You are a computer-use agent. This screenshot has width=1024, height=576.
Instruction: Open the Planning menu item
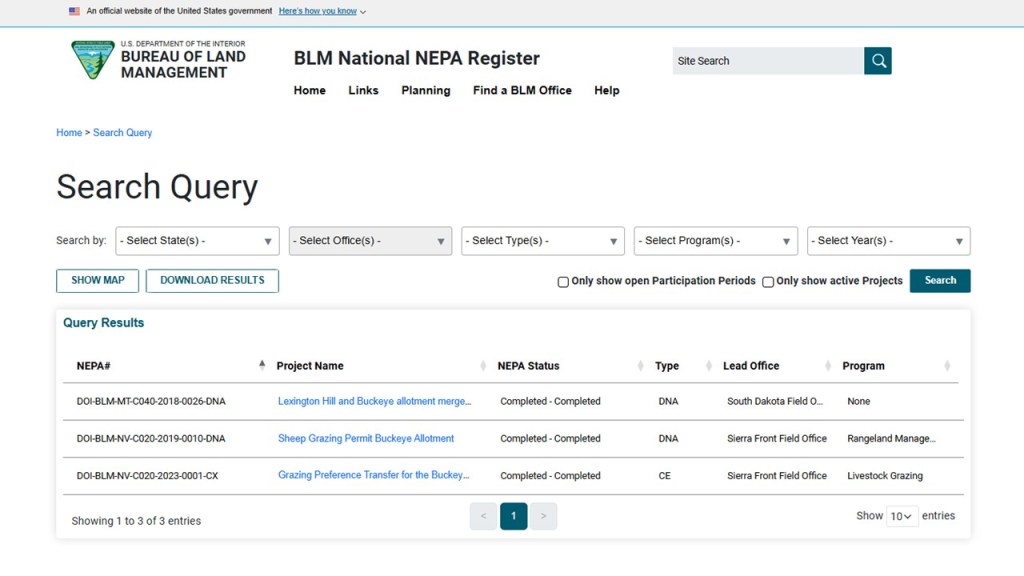click(426, 90)
